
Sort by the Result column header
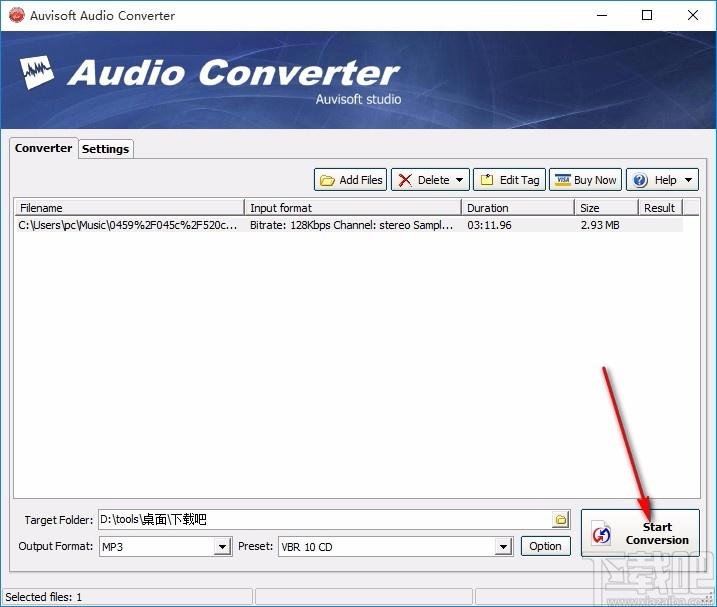(660, 208)
